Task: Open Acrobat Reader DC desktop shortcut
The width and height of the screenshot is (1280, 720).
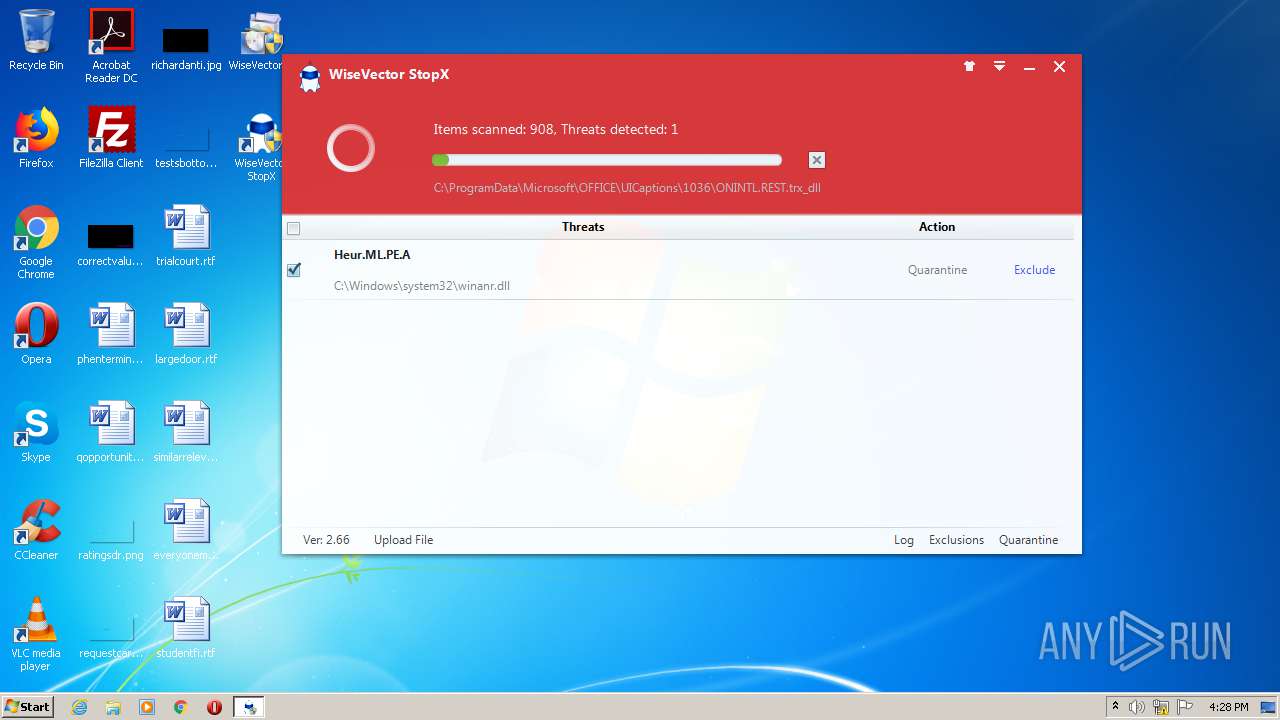Action: 111,46
